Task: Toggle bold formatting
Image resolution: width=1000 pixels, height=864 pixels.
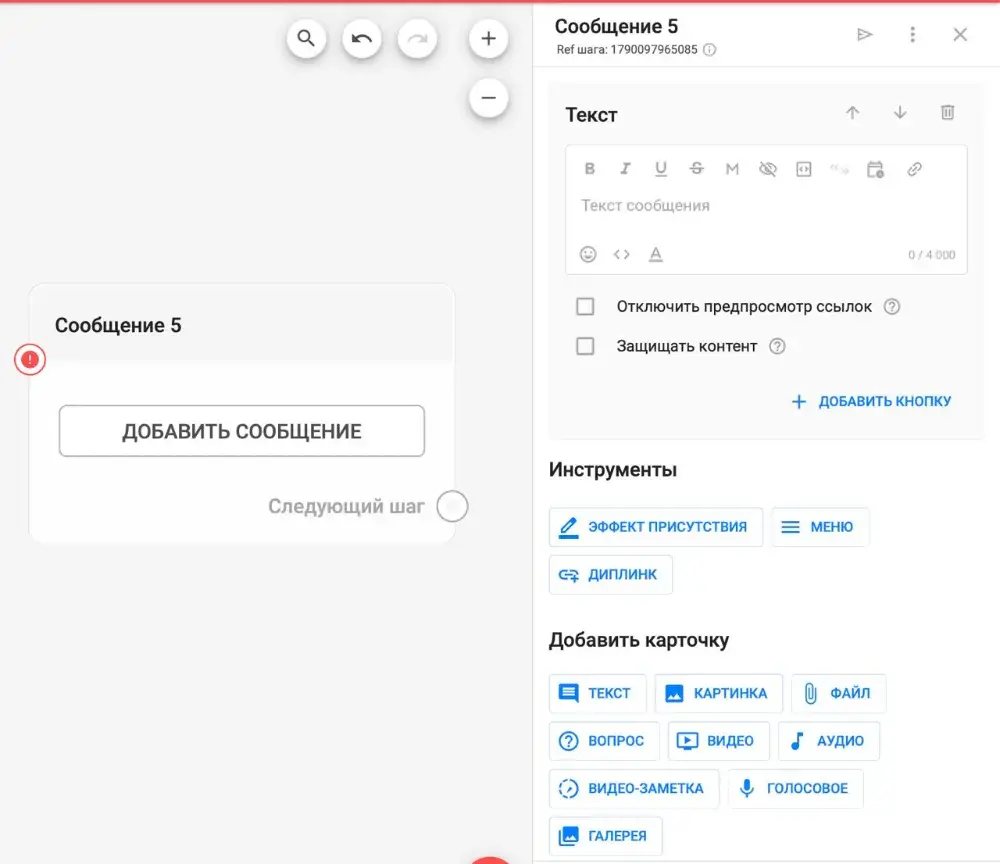Action: pos(590,169)
